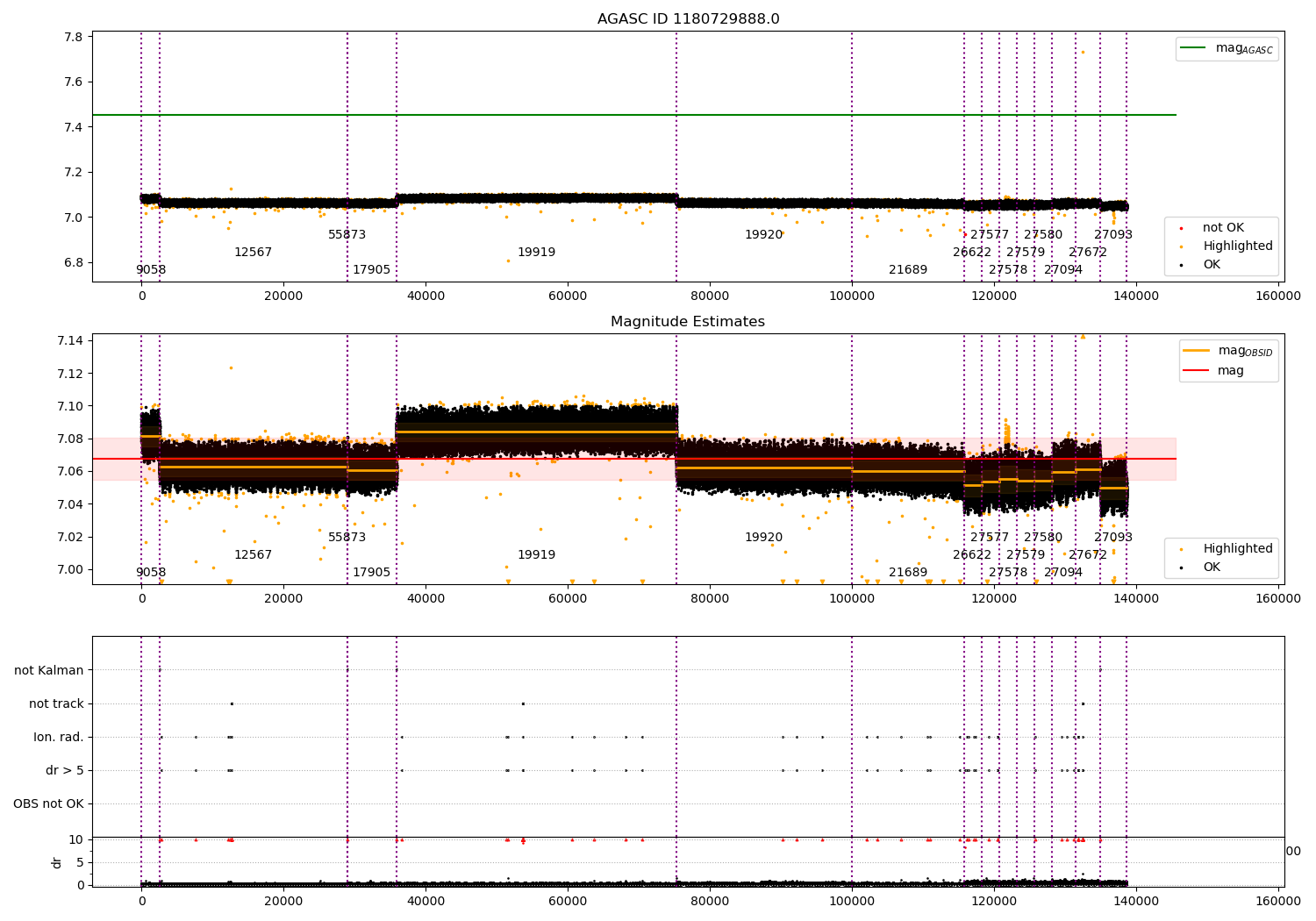Click the 'Magnitude Estimates' plot title
This screenshot has height=921, width=1316.
pos(688,322)
